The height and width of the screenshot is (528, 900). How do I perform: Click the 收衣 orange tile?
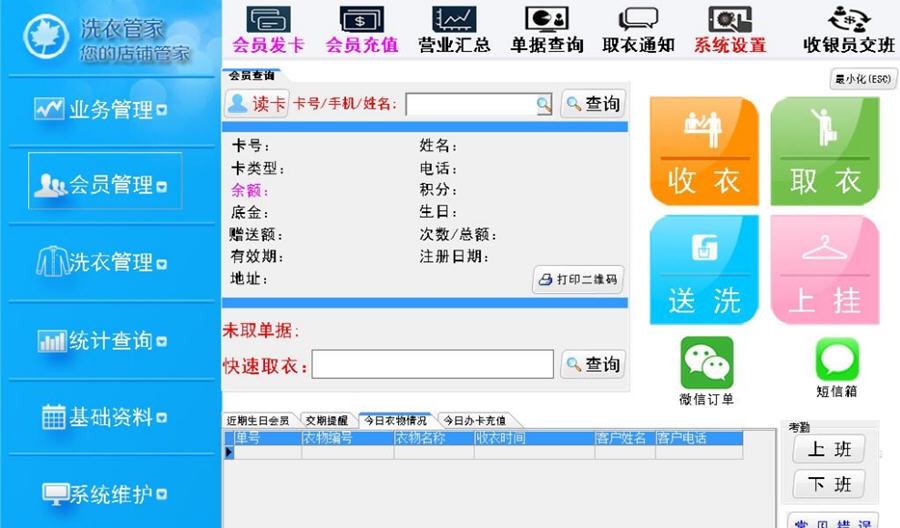(x=704, y=152)
